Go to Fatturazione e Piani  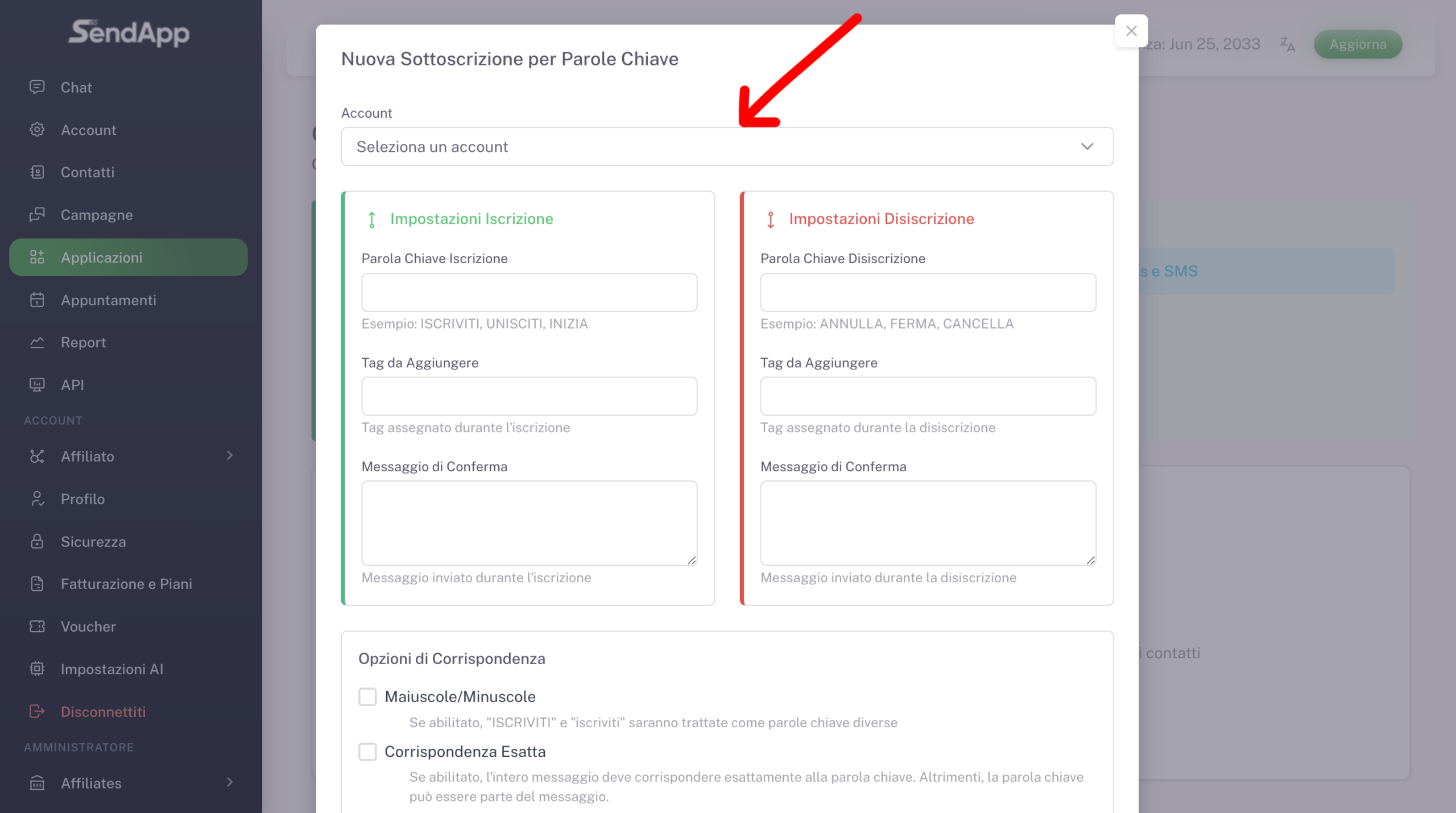[x=126, y=584]
